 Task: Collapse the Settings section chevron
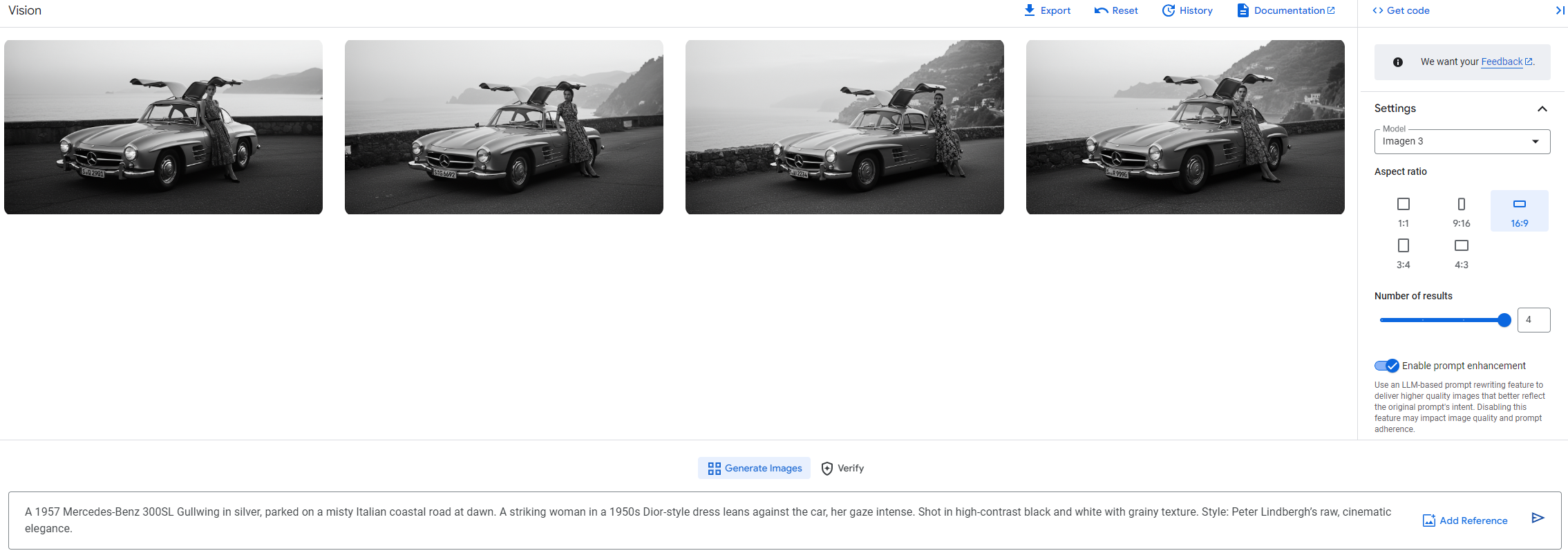[1542, 109]
